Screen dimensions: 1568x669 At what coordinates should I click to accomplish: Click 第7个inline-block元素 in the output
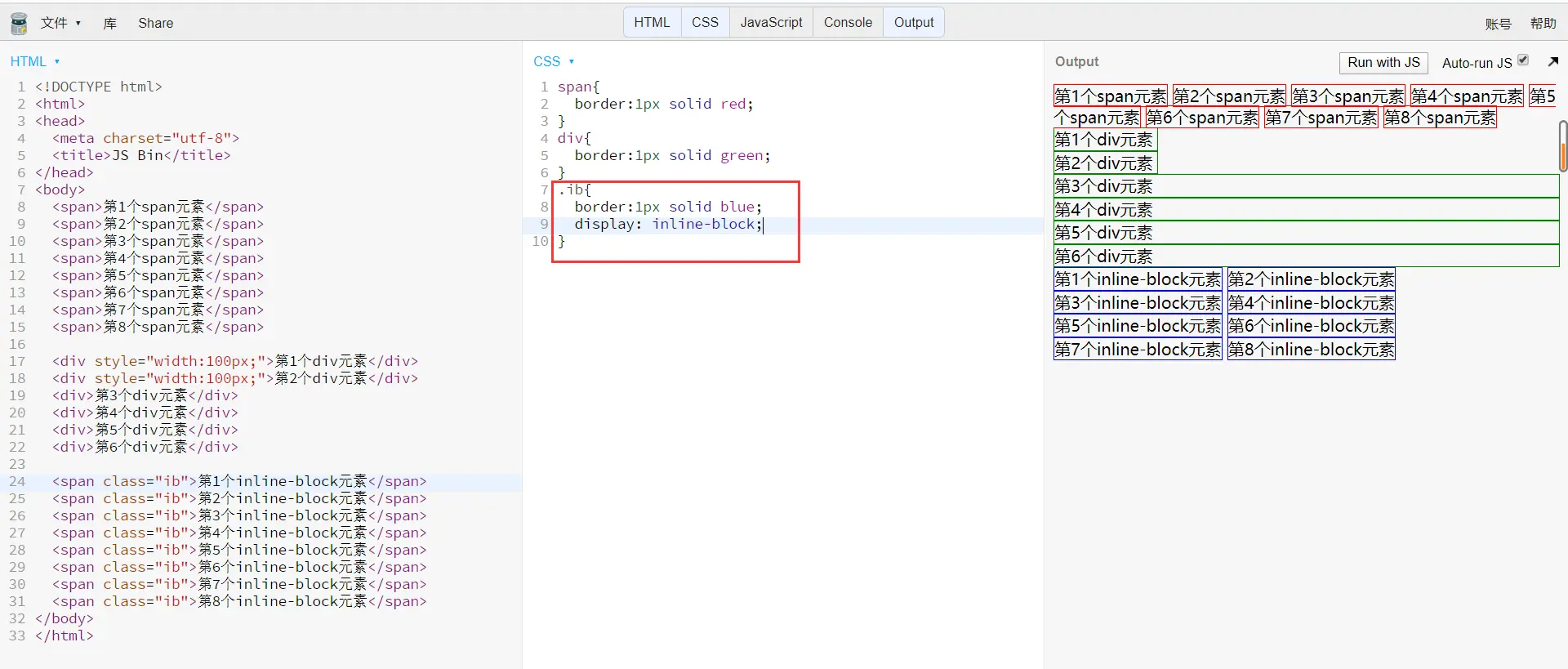coord(1138,350)
